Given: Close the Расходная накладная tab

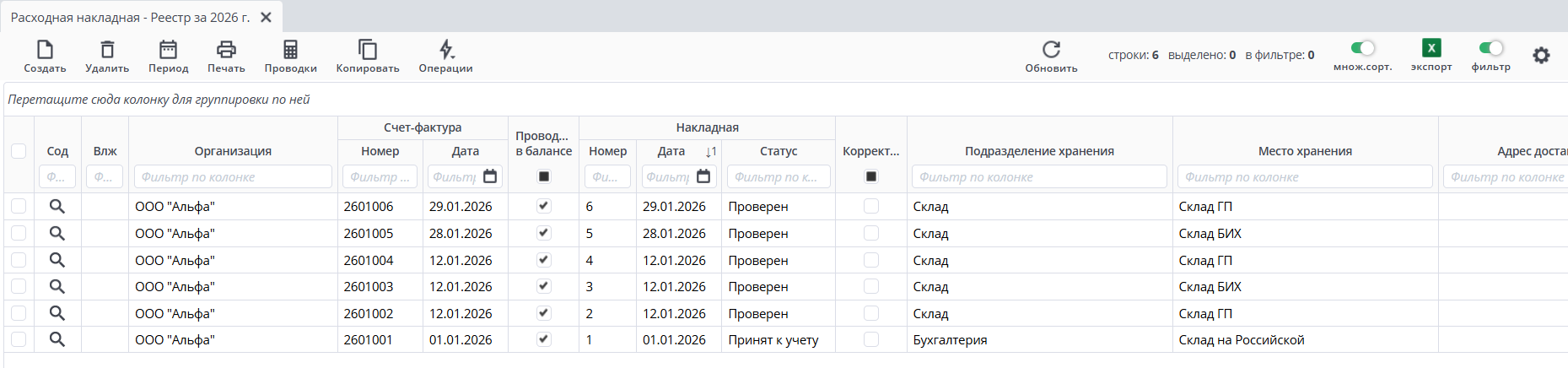Looking at the screenshot, I should click(x=266, y=18).
